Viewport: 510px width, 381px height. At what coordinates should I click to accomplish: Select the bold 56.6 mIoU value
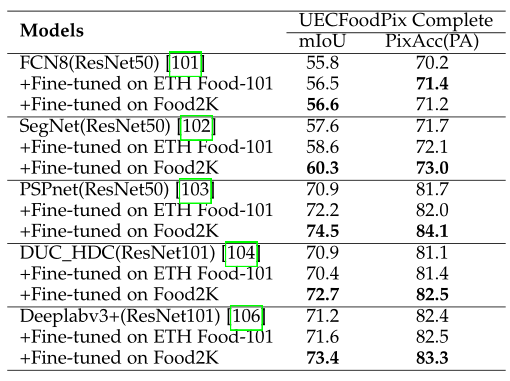click(x=322, y=104)
